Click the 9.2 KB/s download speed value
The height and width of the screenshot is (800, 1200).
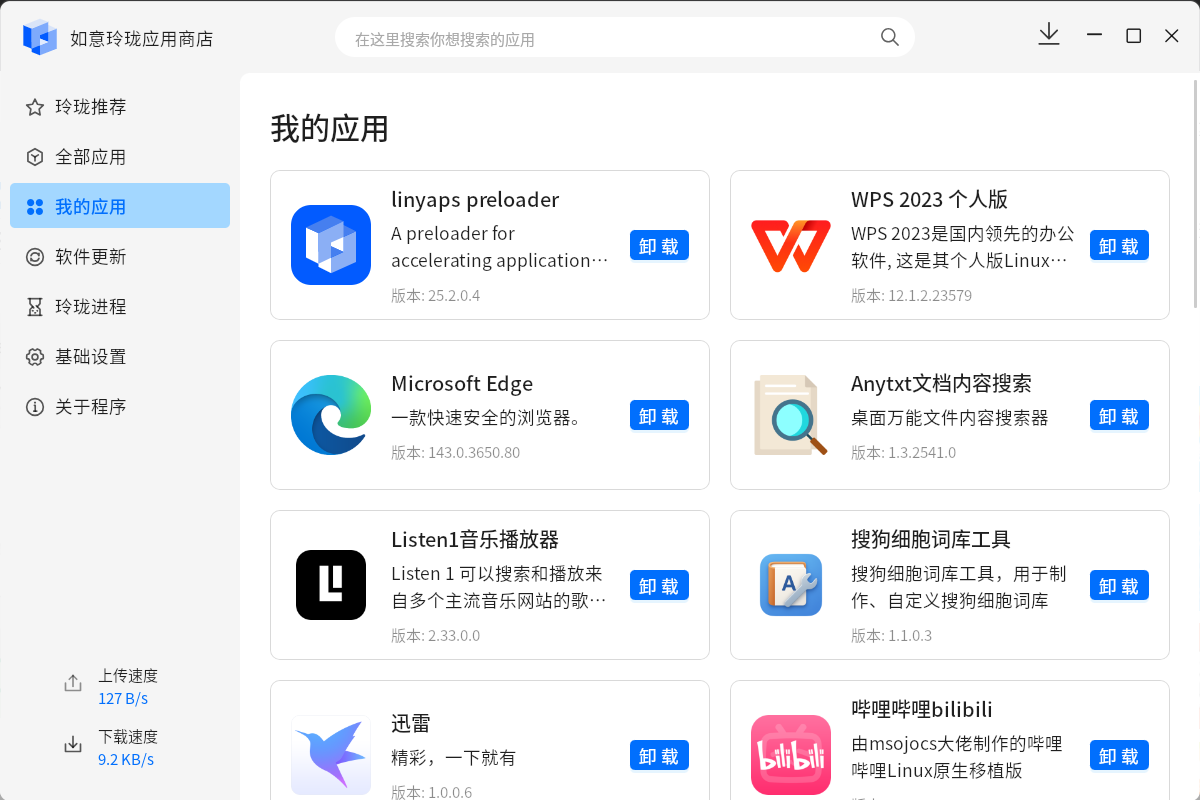[126, 759]
